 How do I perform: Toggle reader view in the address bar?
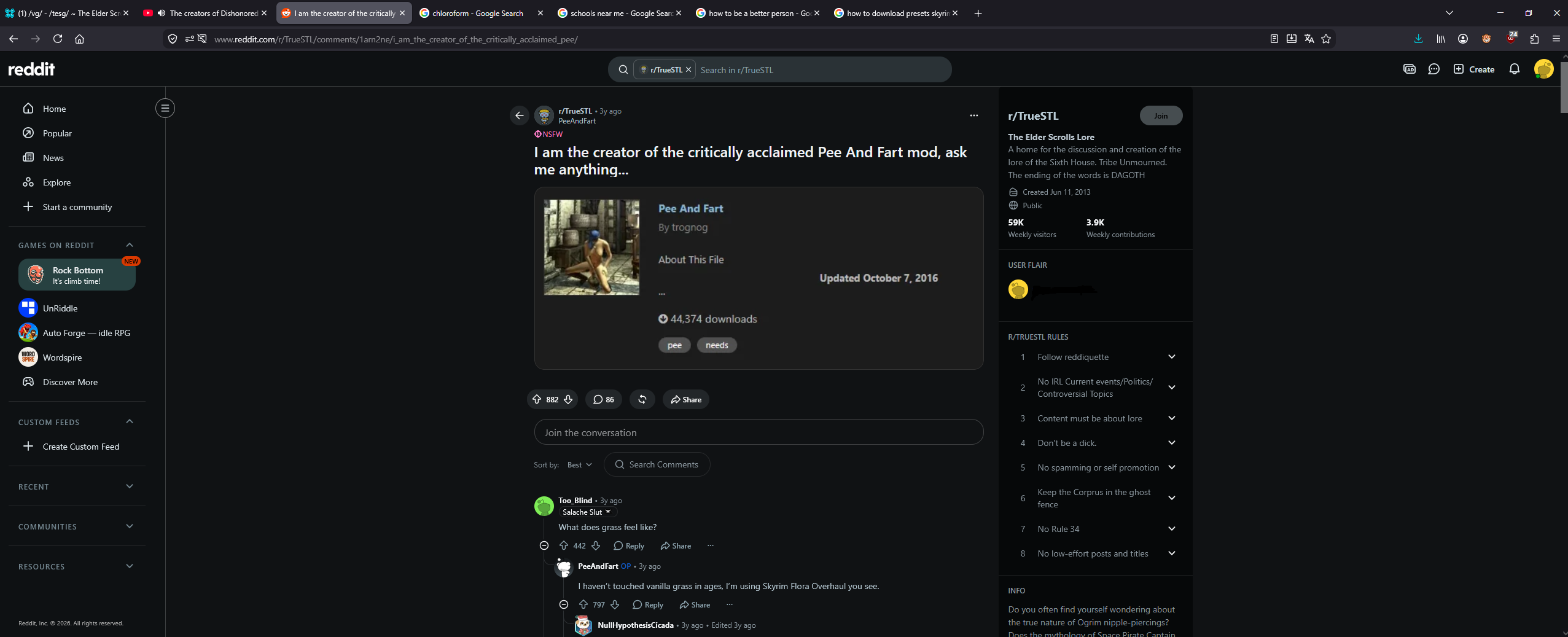pos(1274,39)
